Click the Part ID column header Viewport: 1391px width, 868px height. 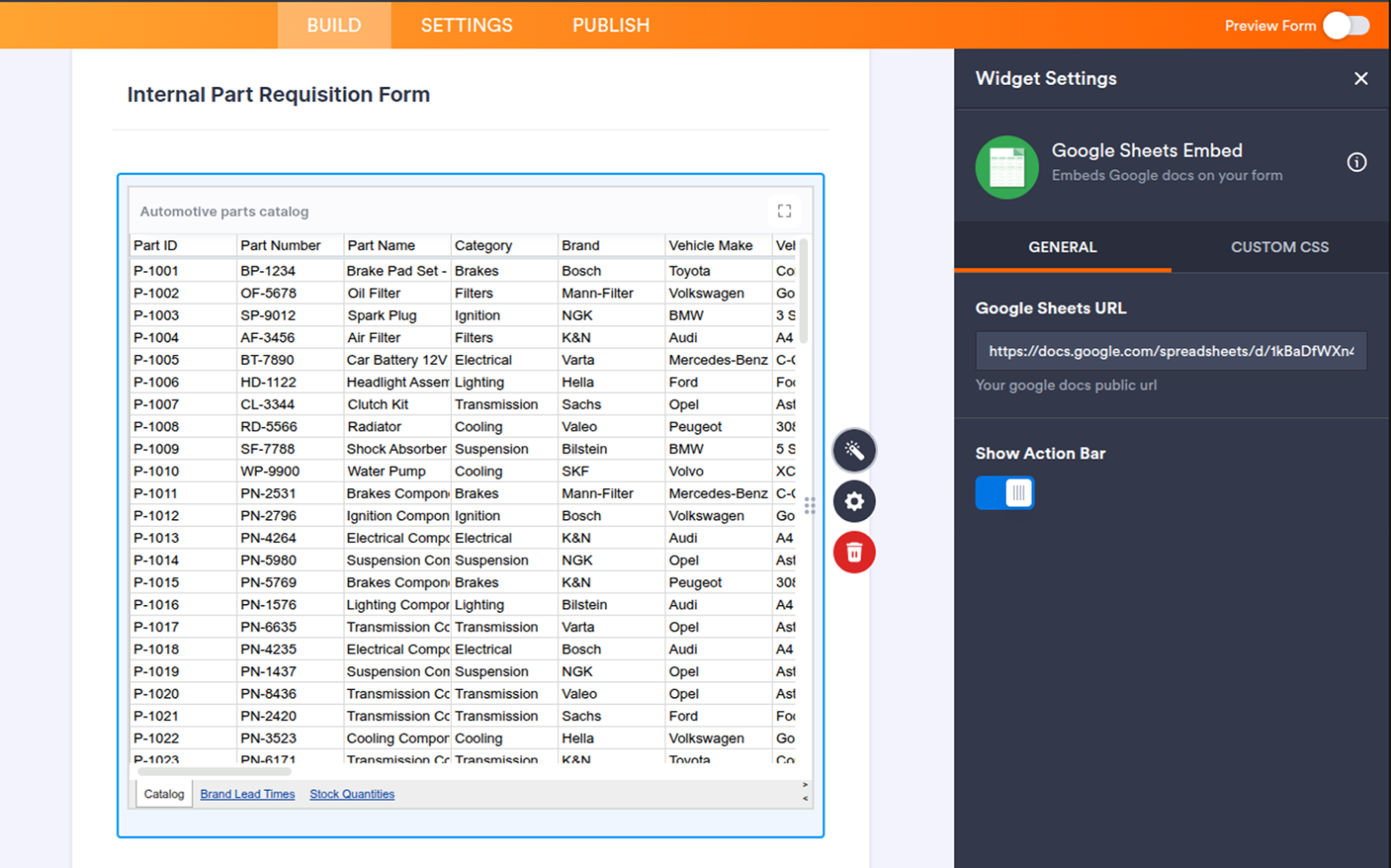click(x=183, y=245)
